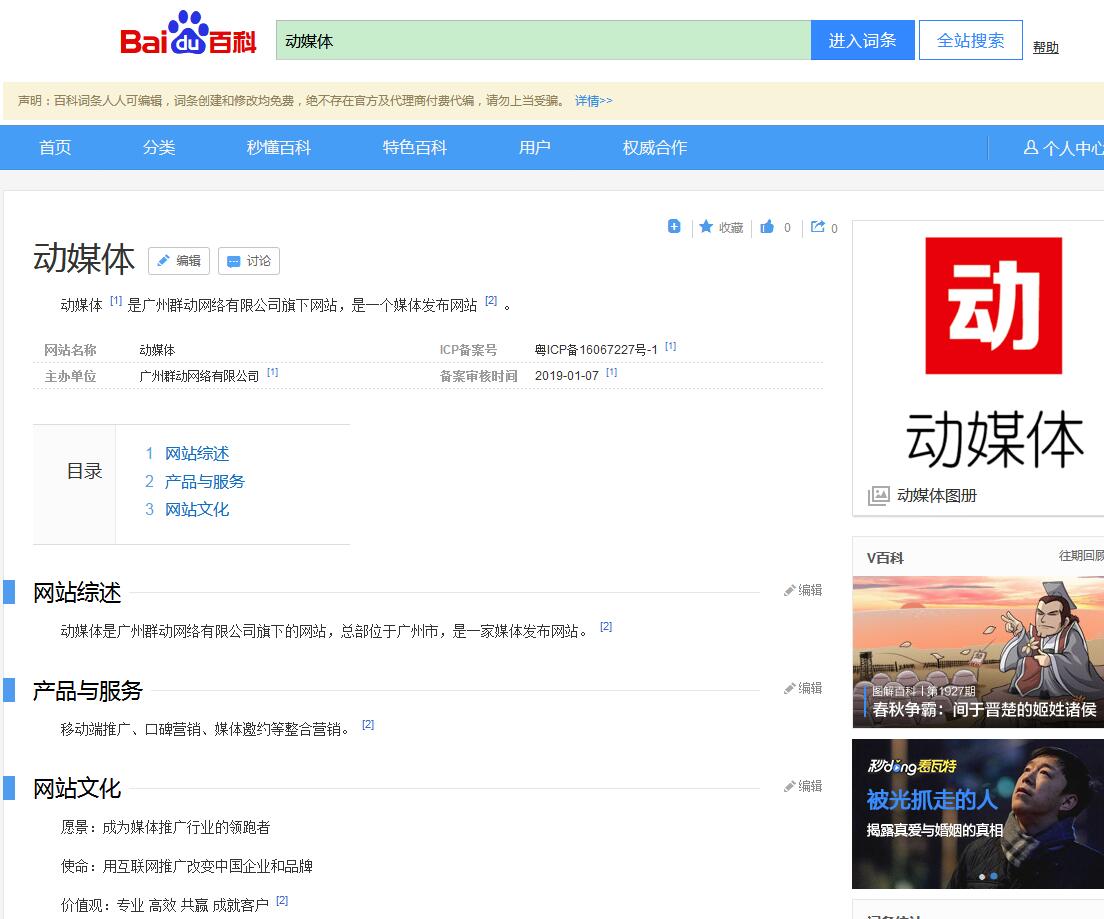This screenshot has height=919, width=1104.
Task: Click reference [1] after 动媒体 in the summary
Action: tap(116, 301)
